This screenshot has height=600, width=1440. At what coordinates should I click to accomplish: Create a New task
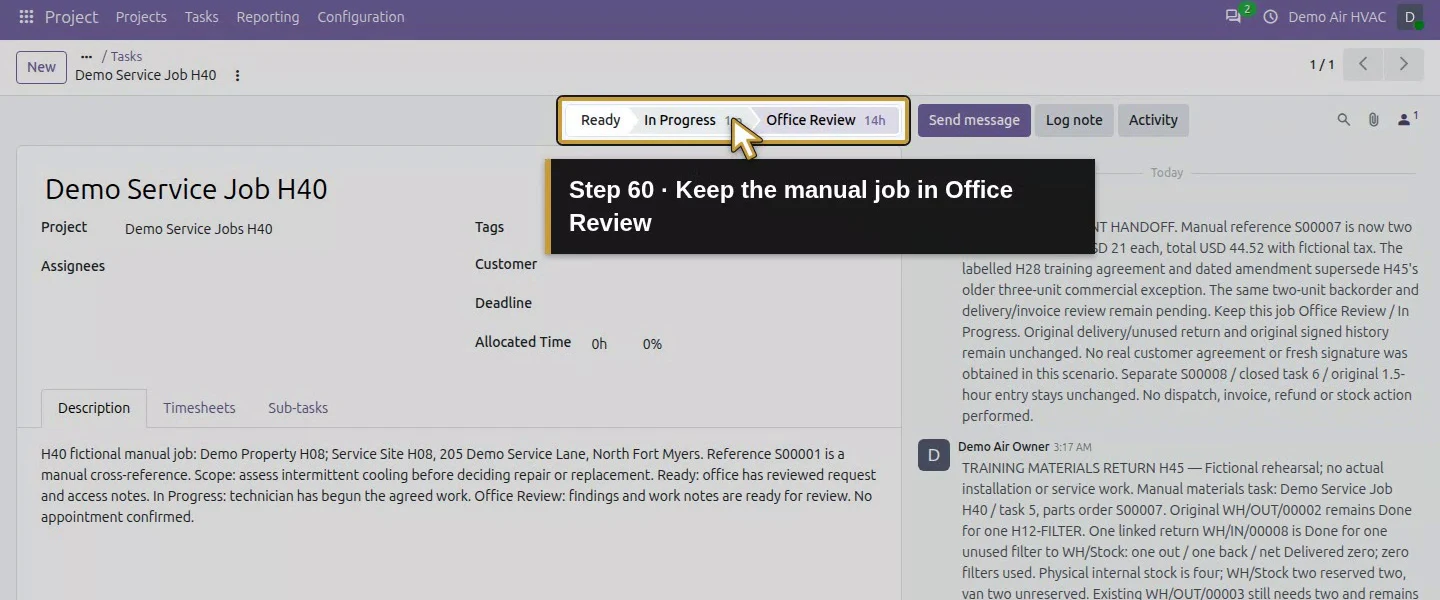(x=41, y=67)
